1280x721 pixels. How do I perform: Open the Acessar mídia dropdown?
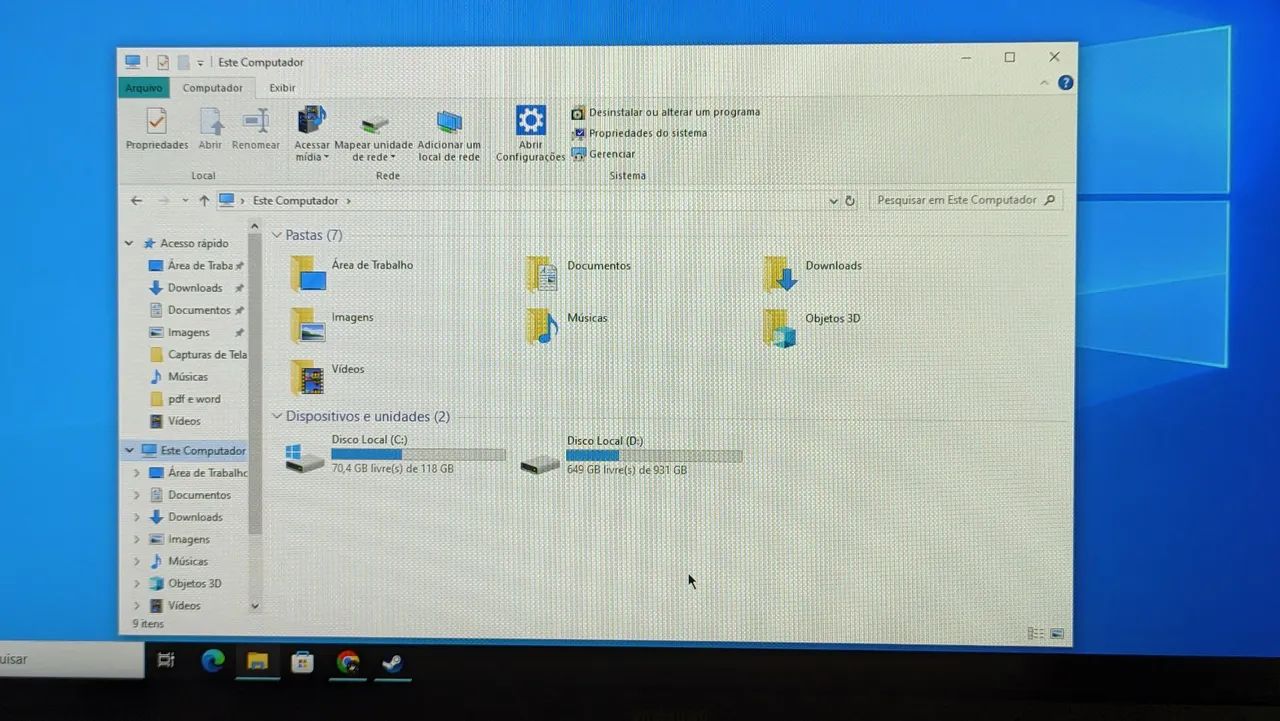(312, 134)
